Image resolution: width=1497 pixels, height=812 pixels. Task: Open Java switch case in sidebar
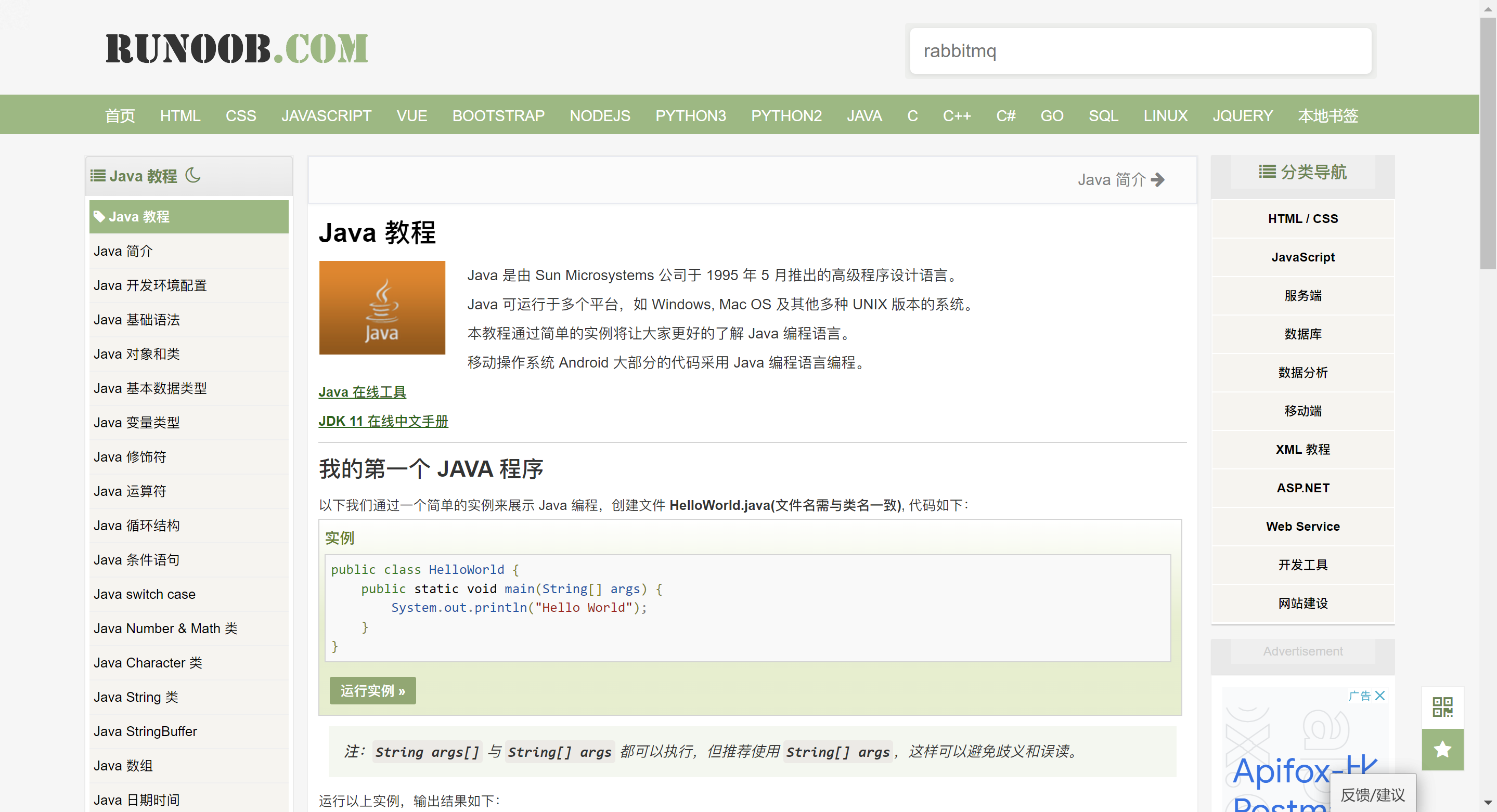point(145,594)
